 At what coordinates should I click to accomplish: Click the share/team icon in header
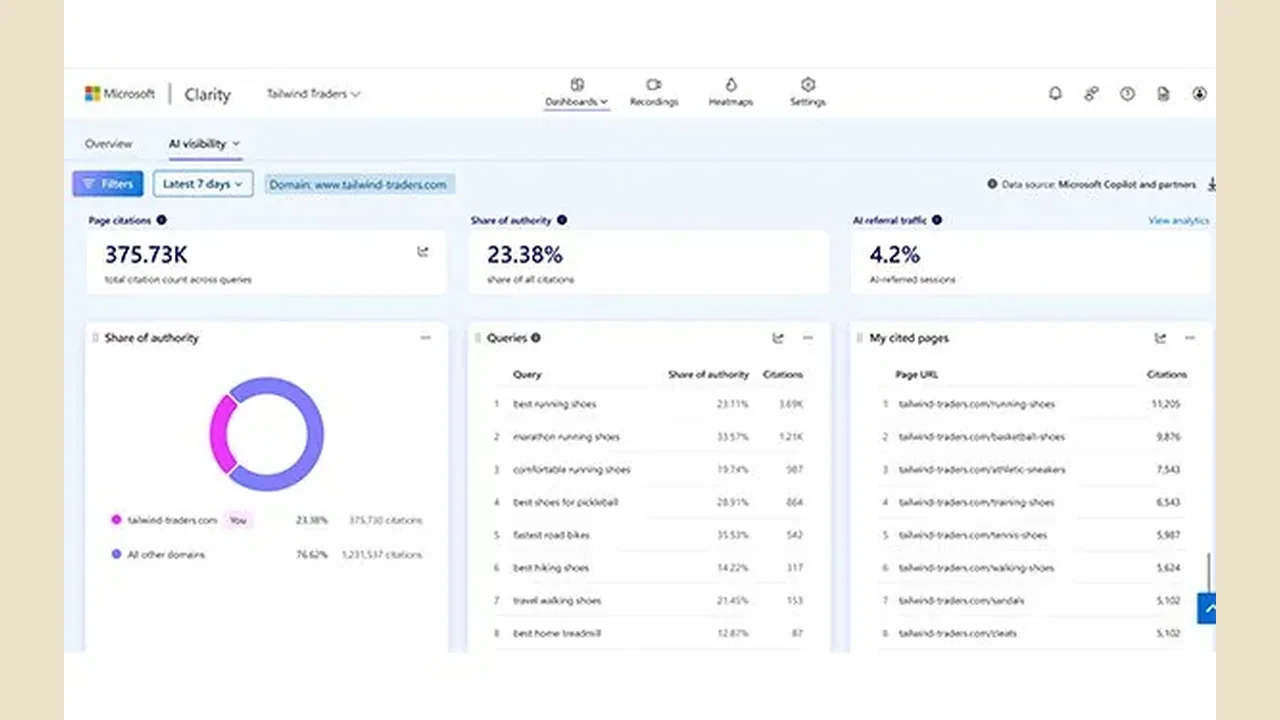pyautogui.click(x=1091, y=94)
